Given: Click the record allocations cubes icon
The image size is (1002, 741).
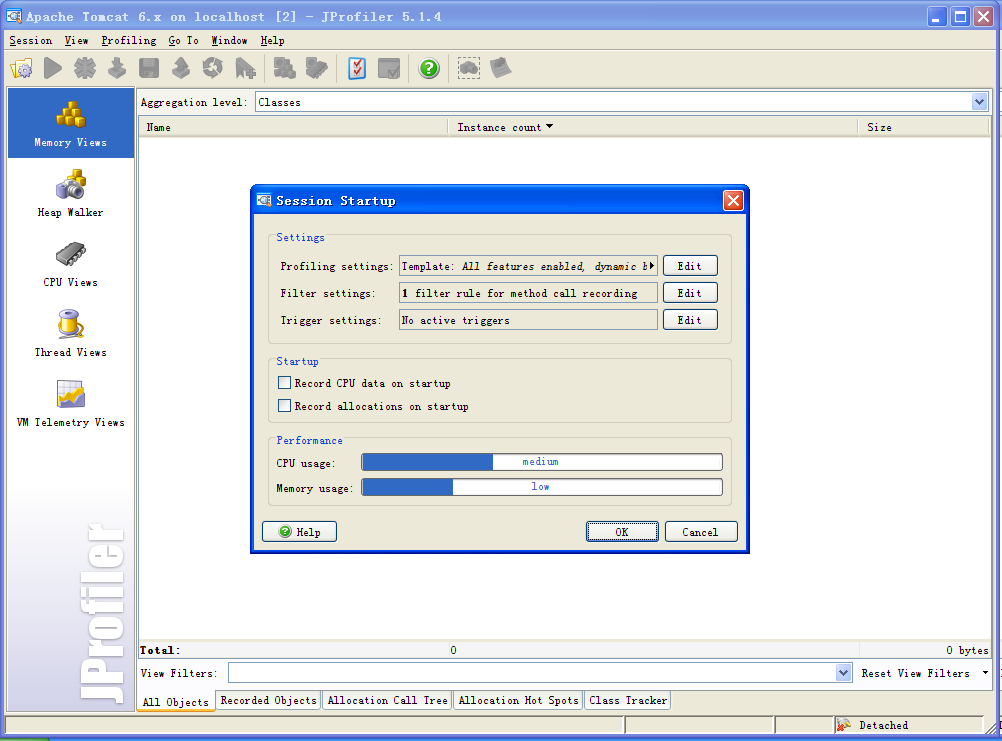Looking at the screenshot, I should click(284, 68).
